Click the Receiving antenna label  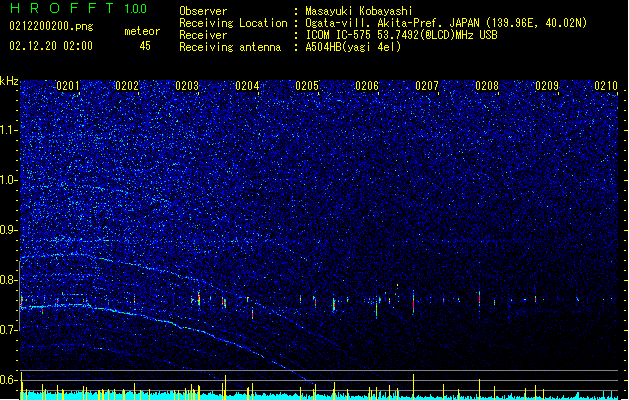[230, 47]
